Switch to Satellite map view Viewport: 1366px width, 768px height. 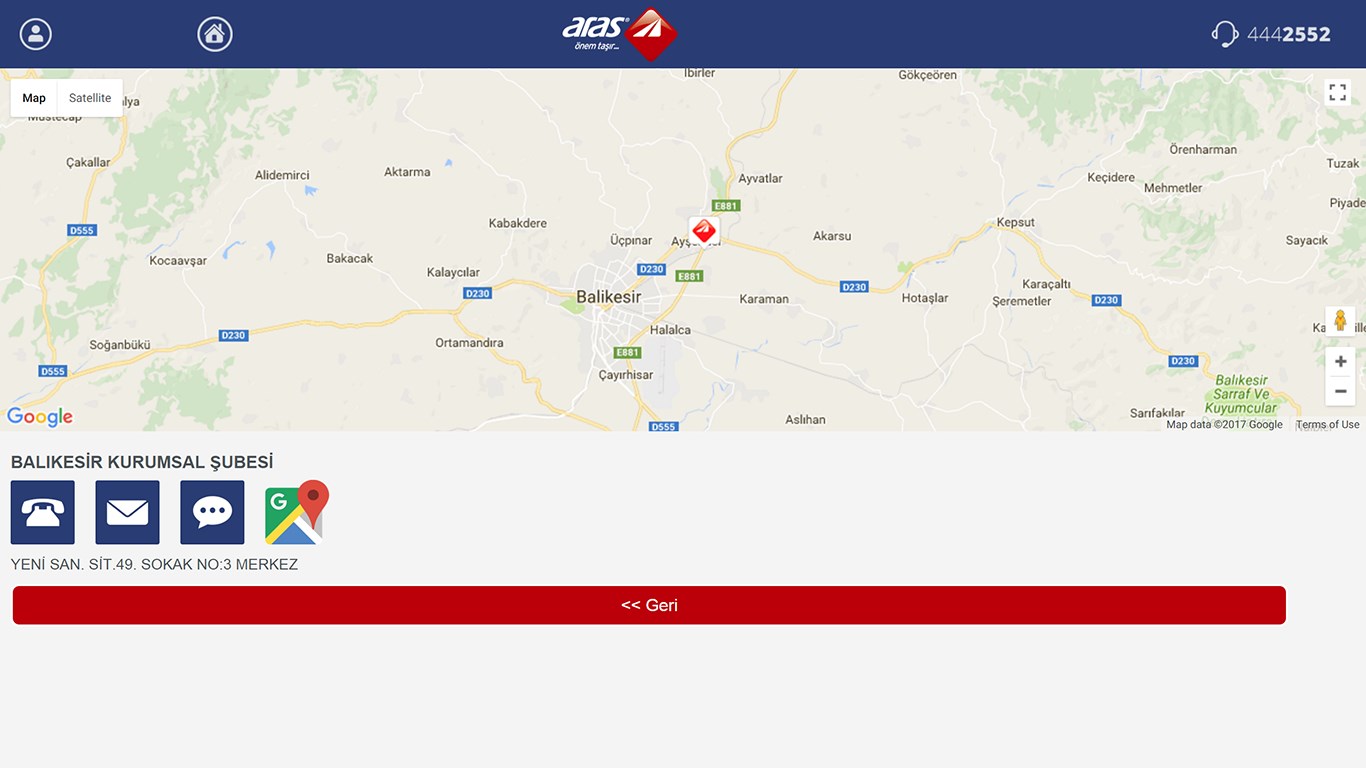pos(90,98)
